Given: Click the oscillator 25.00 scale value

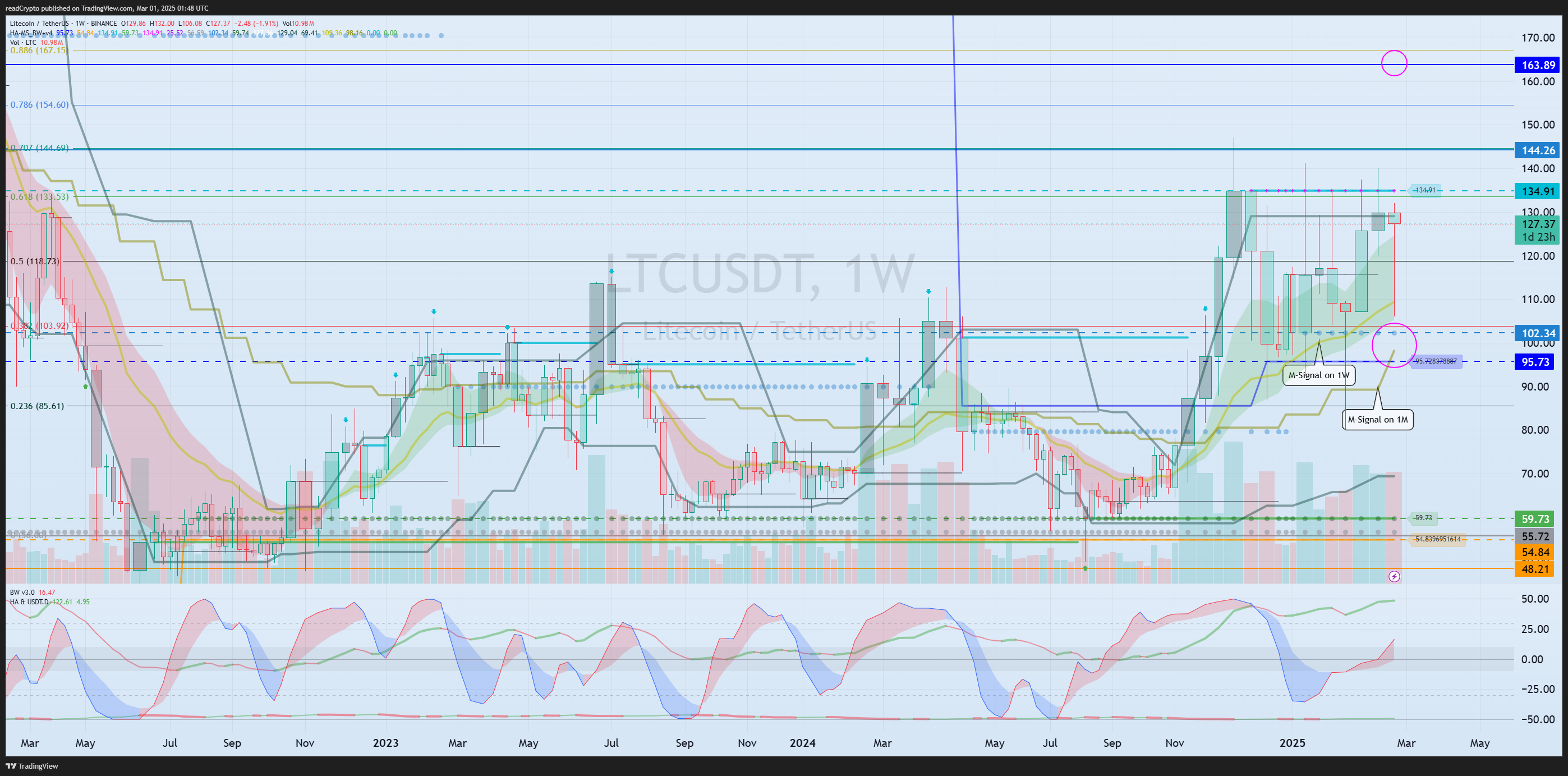Looking at the screenshot, I should point(1535,629).
